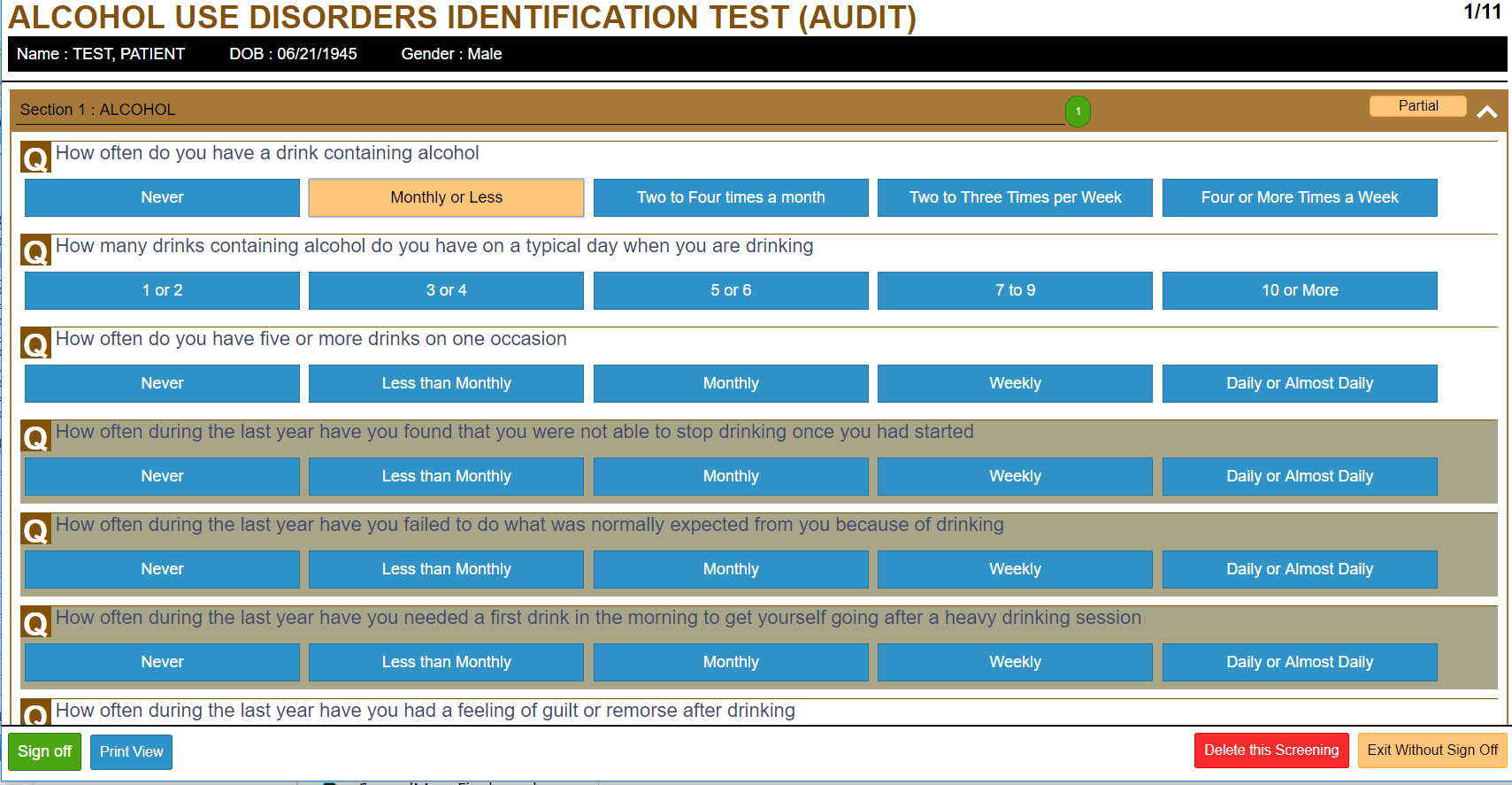Click Q icon for typical day drinks question
1512x785 pixels.
coord(35,251)
